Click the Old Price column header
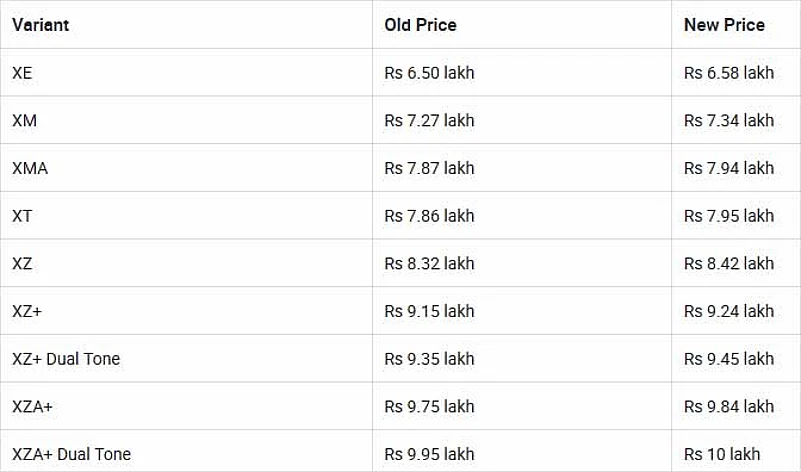 click(x=420, y=25)
